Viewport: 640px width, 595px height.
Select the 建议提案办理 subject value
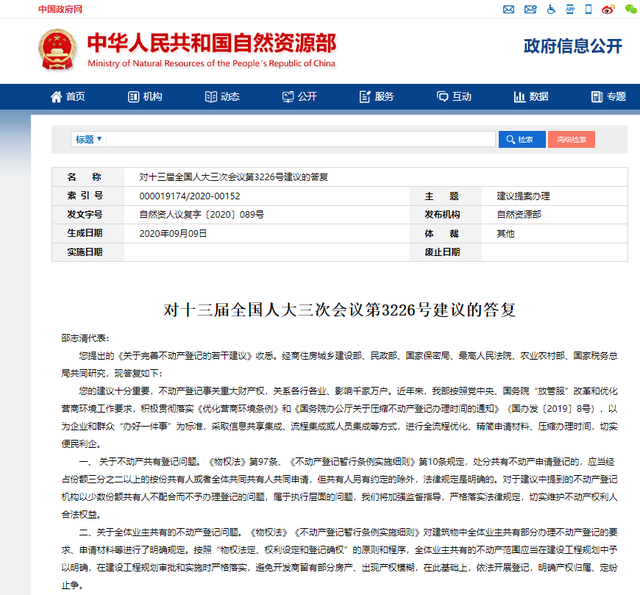(523, 196)
